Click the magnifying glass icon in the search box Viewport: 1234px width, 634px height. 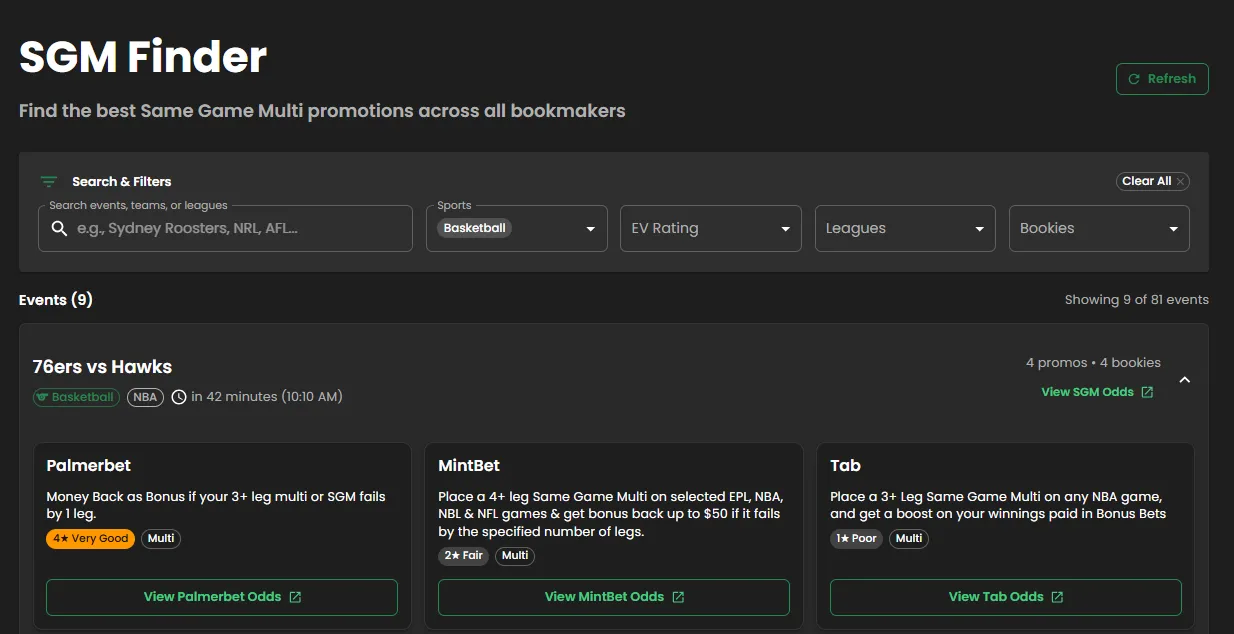click(59, 228)
